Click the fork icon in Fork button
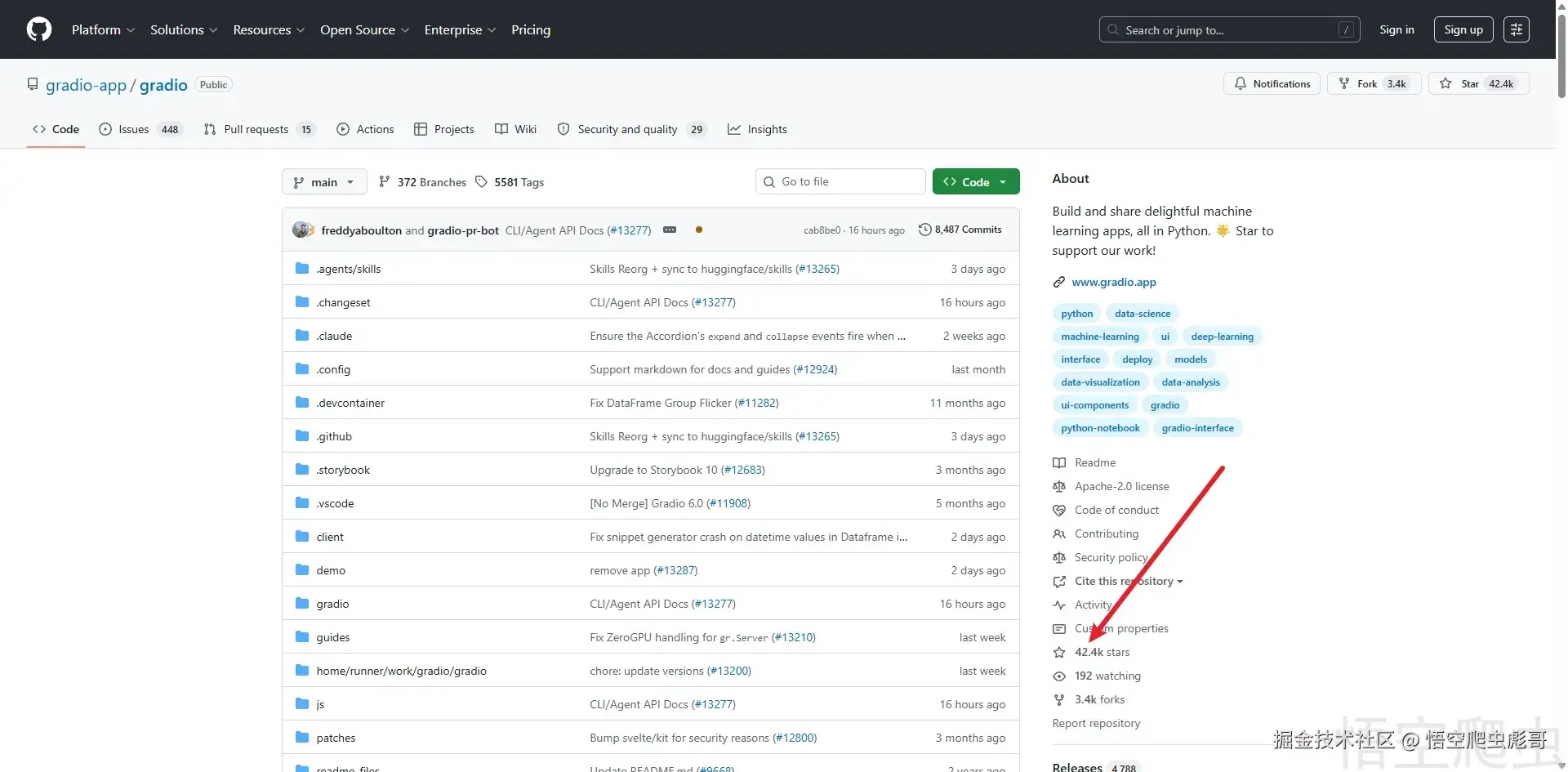 [x=1344, y=83]
